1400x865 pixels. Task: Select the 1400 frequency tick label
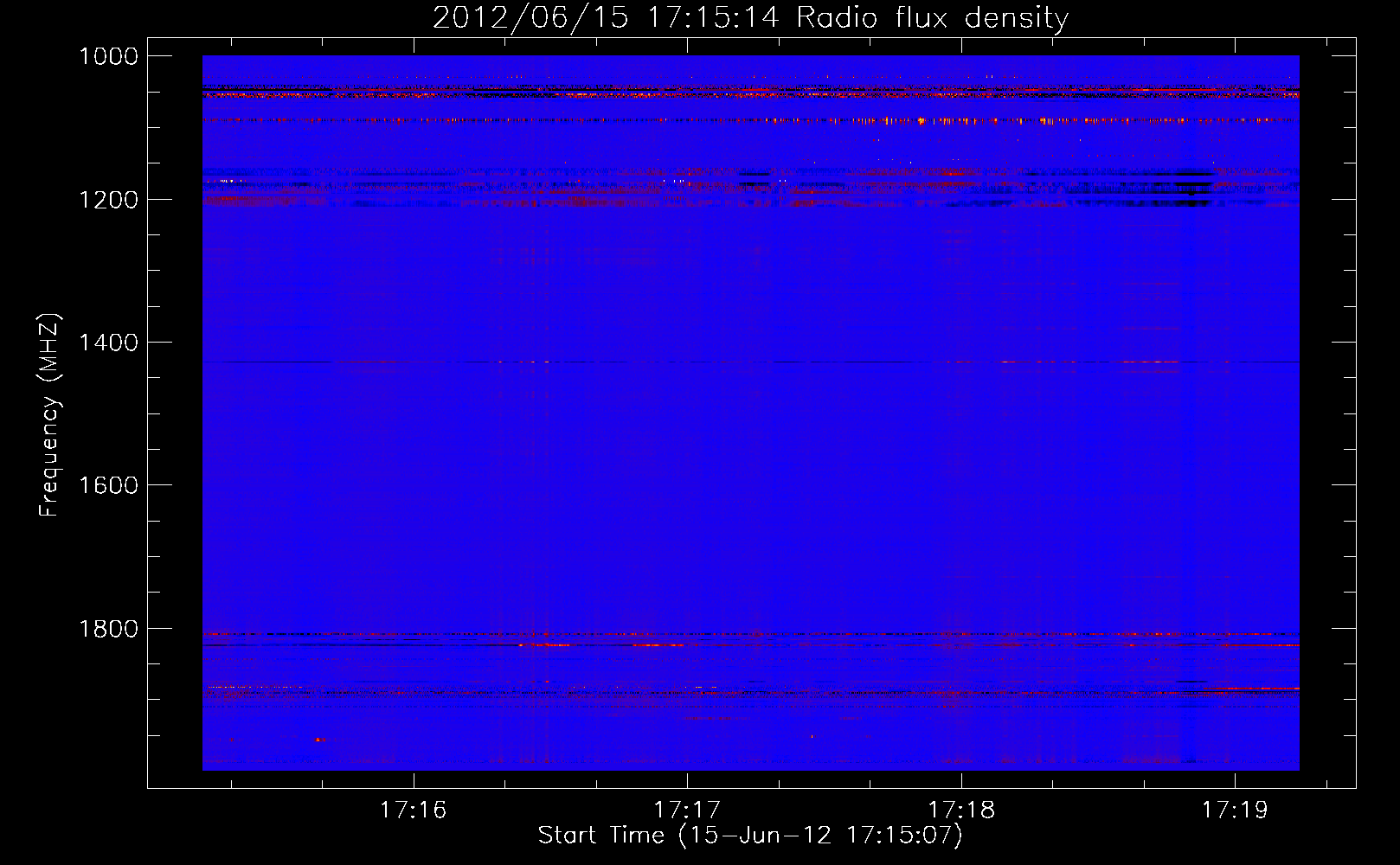(108, 343)
